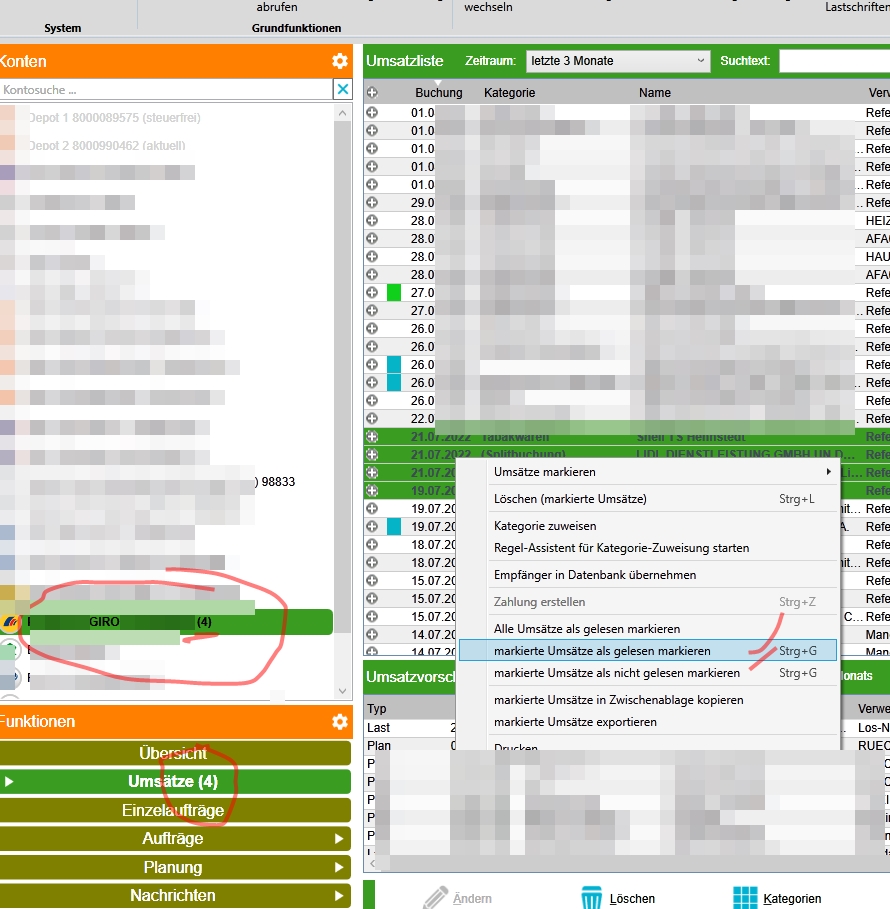Image resolution: width=890 pixels, height=909 pixels.
Task: Focus the Kontosuche search field
Action: click(x=166, y=90)
